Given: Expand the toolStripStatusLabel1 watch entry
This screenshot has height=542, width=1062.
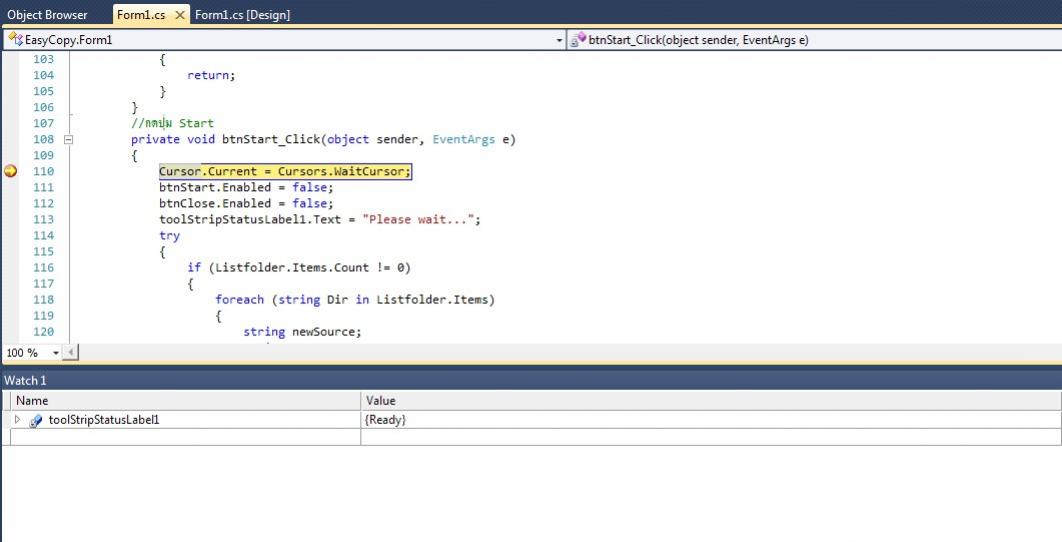Looking at the screenshot, I should 17,420.
